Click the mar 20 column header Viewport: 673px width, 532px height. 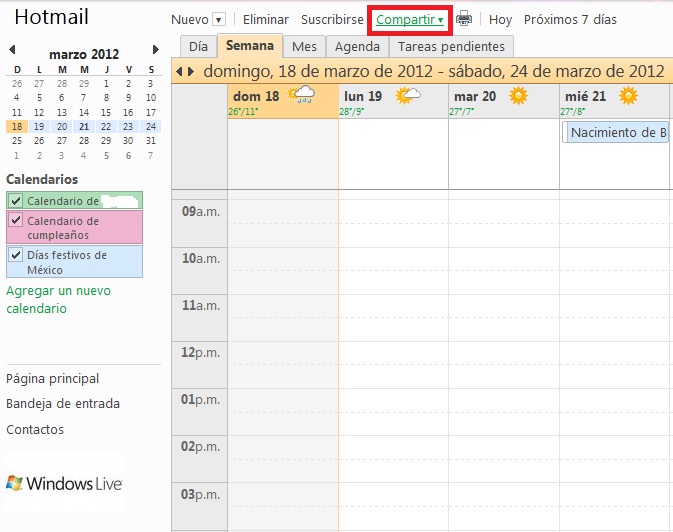504,101
